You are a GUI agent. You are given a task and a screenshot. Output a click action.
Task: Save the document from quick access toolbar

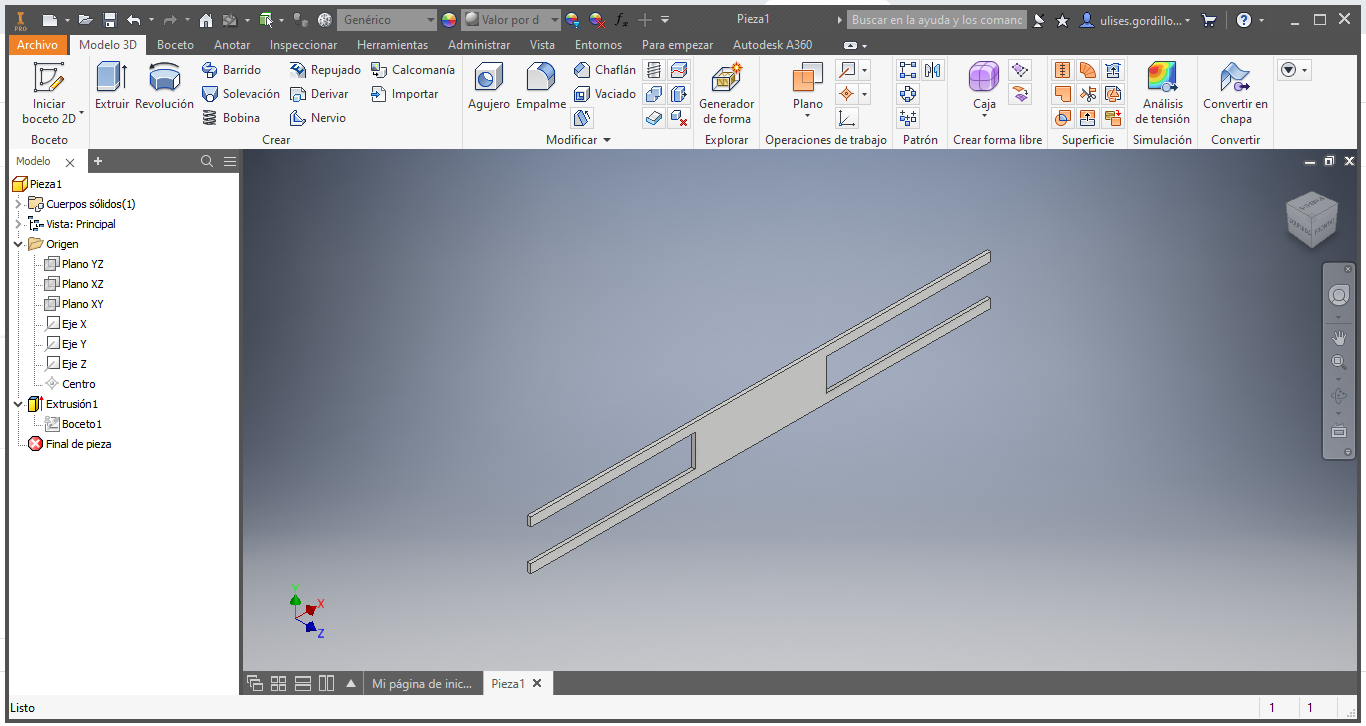tap(109, 20)
